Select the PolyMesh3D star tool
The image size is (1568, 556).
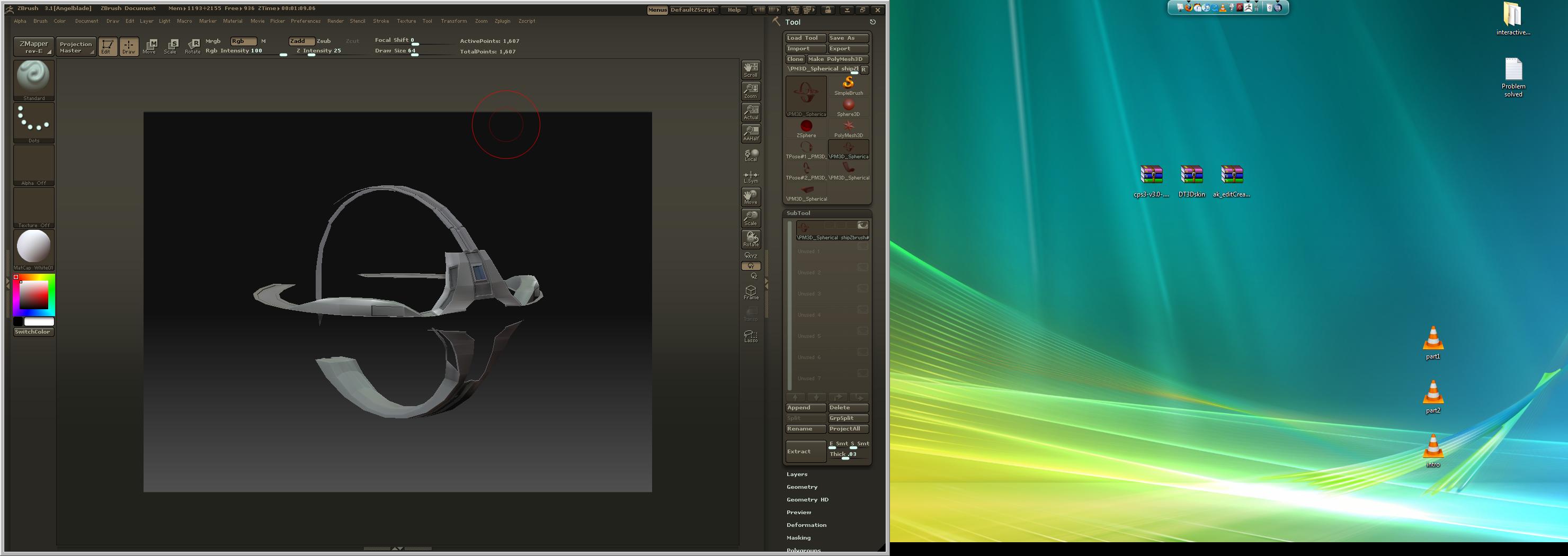pyautogui.click(x=849, y=128)
